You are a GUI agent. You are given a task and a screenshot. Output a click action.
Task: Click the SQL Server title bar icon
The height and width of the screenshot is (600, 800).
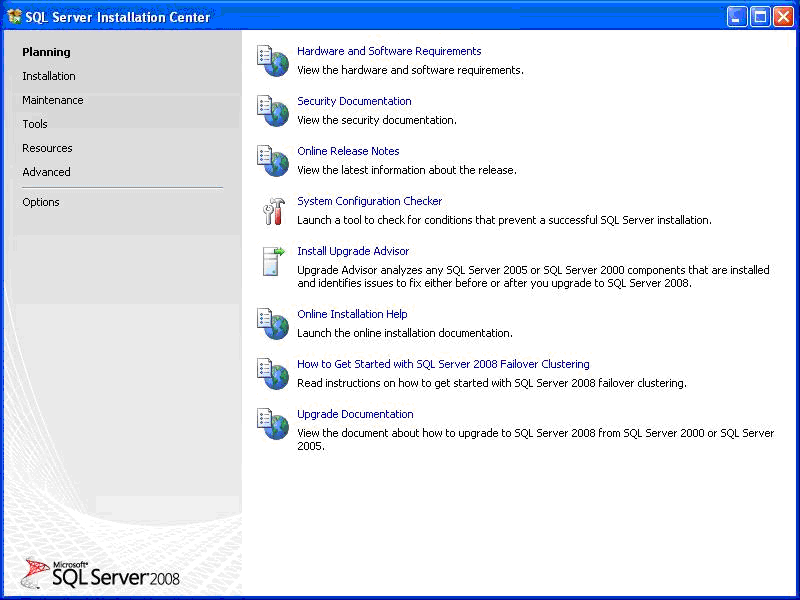14,16
